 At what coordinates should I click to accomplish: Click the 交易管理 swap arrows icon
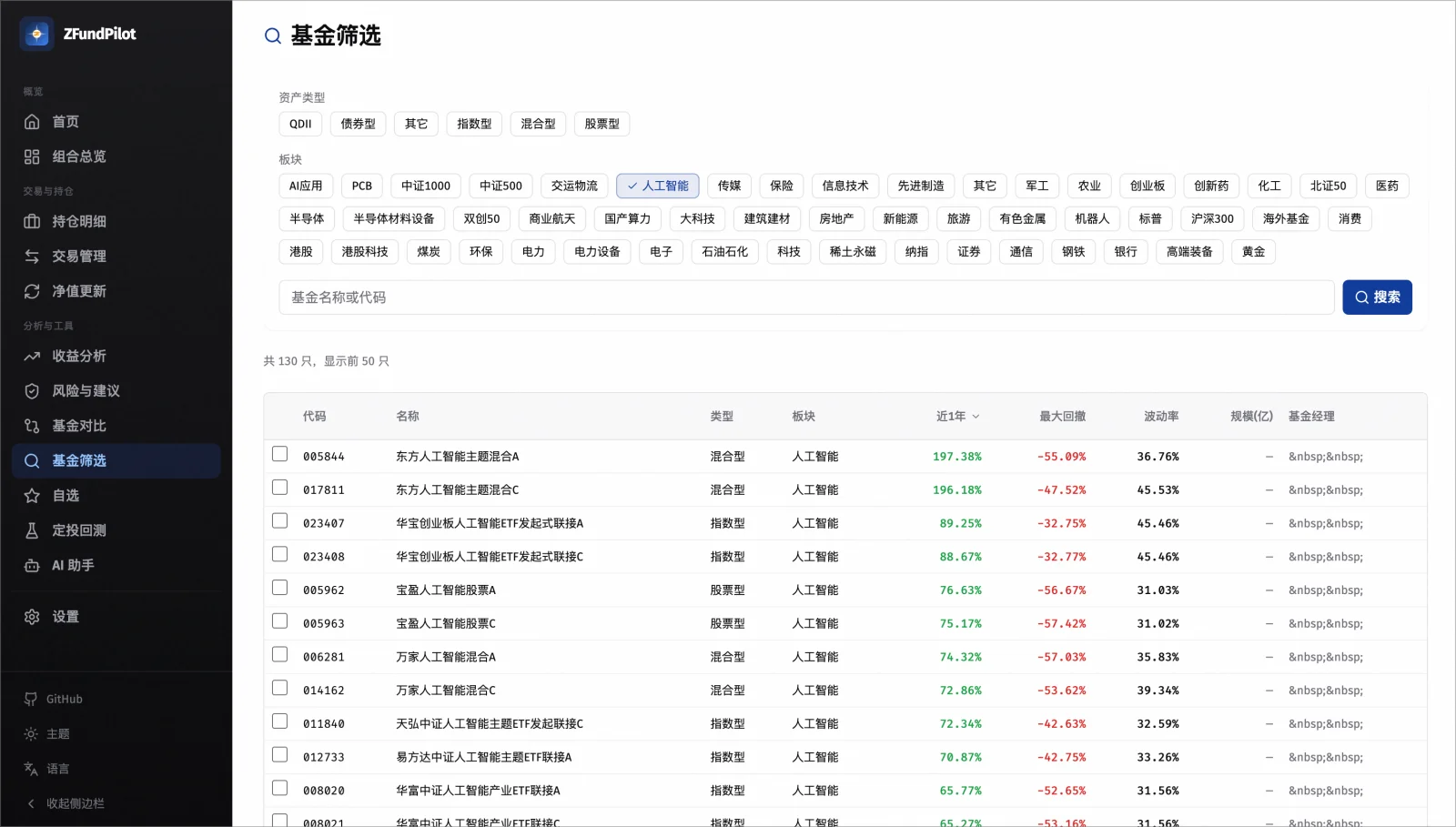[32, 257]
